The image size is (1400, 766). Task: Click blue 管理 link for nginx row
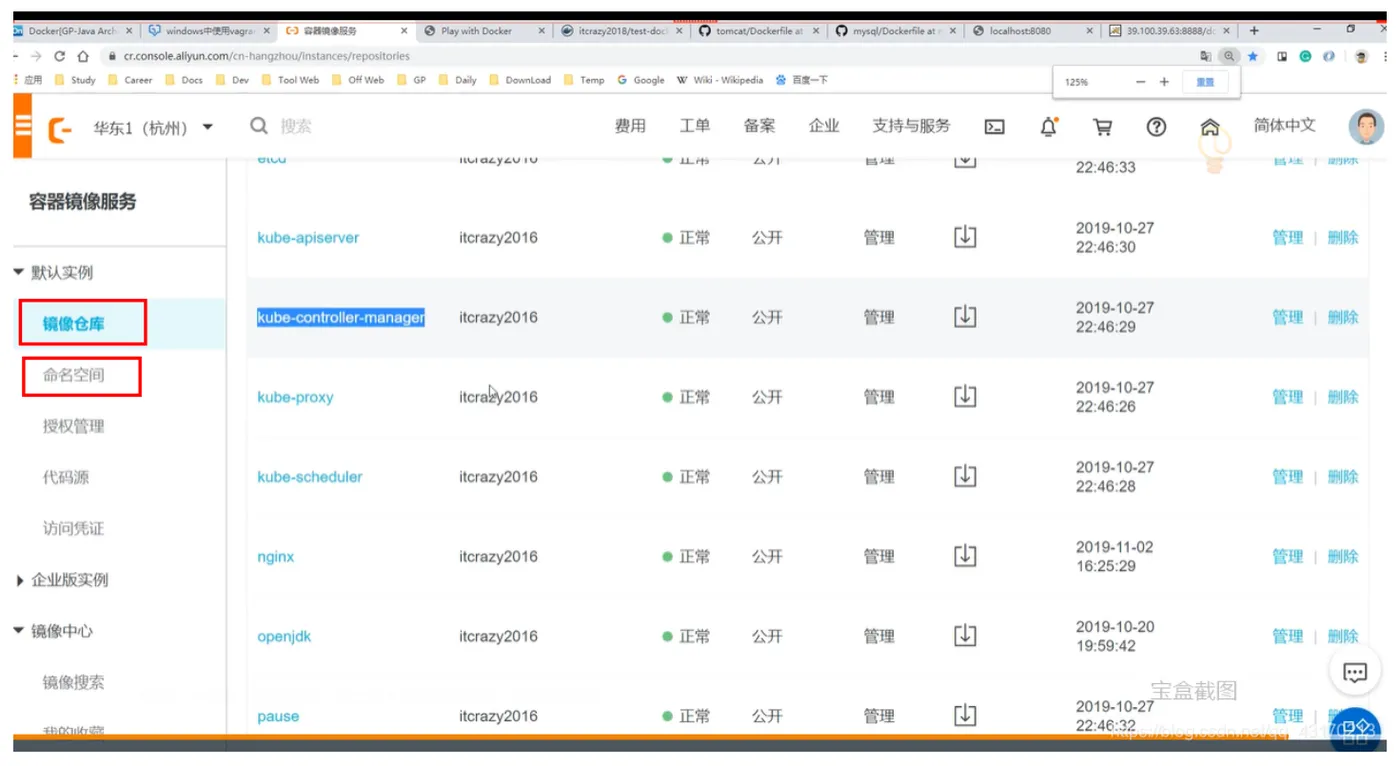point(1288,557)
